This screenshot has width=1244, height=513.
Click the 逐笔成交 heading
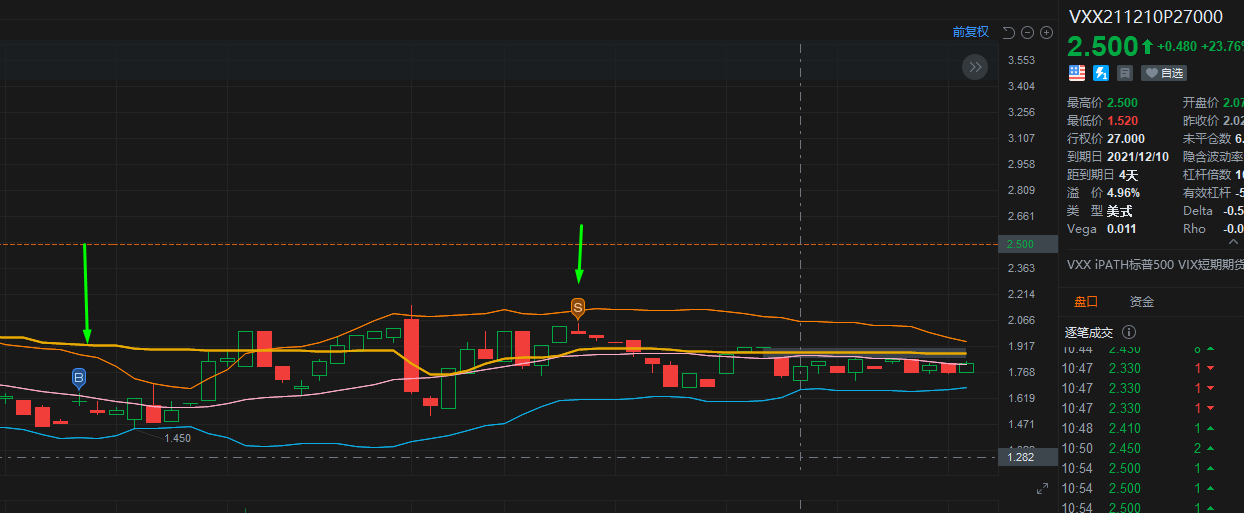1091,332
